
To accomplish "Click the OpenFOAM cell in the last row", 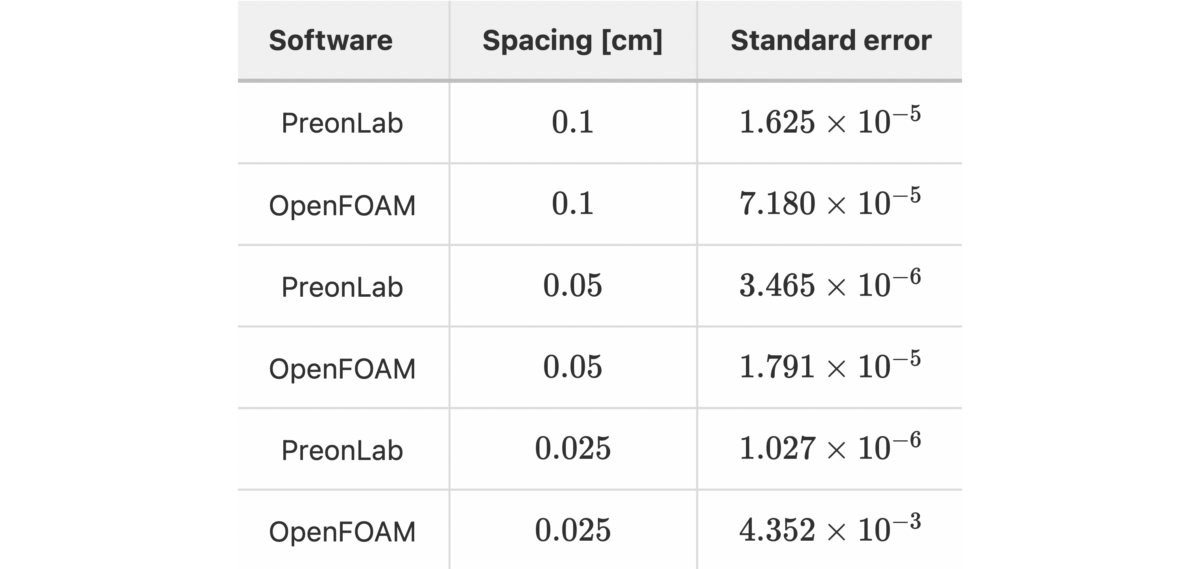I will click(x=342, y=531).
